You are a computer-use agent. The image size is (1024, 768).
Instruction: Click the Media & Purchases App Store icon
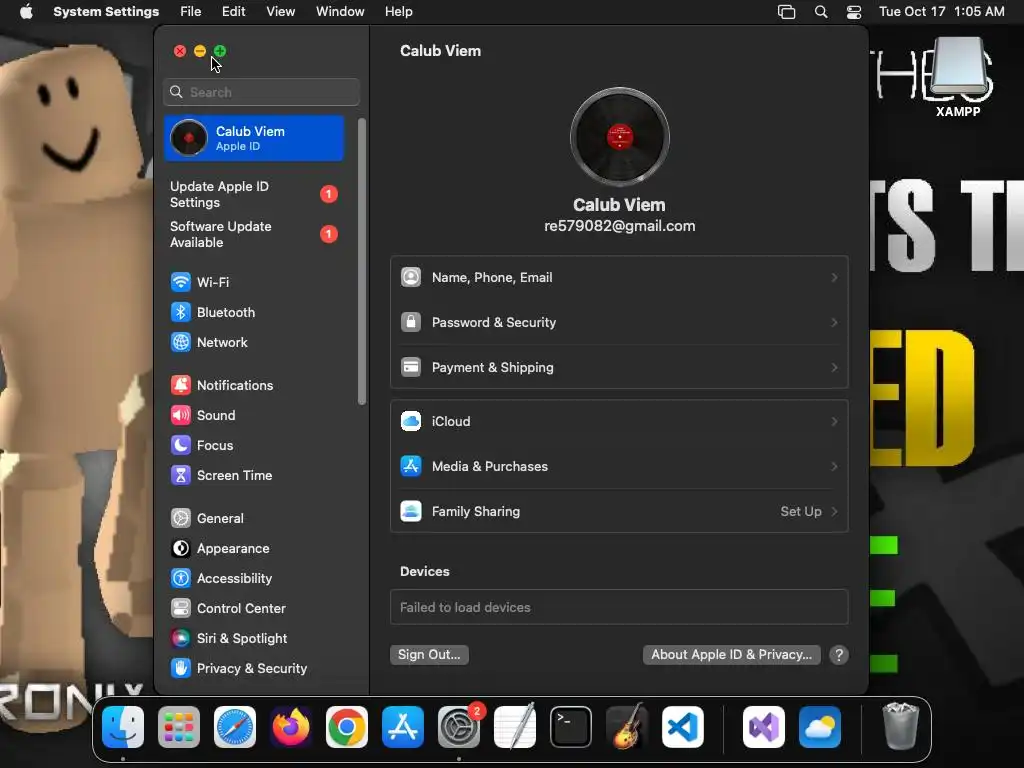click(x=411, y=466)
